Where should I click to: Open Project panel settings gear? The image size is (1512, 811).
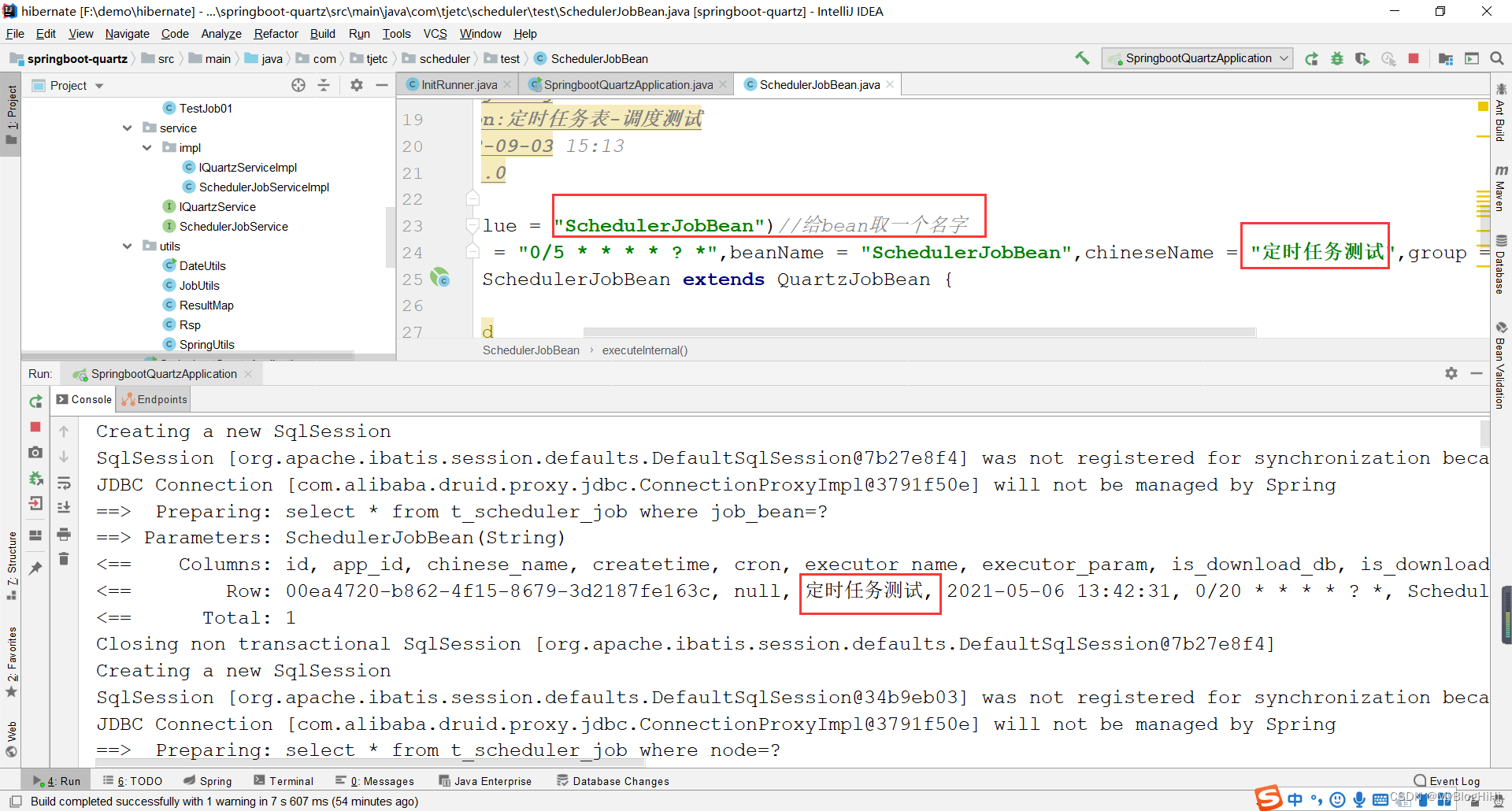point(357,85)
